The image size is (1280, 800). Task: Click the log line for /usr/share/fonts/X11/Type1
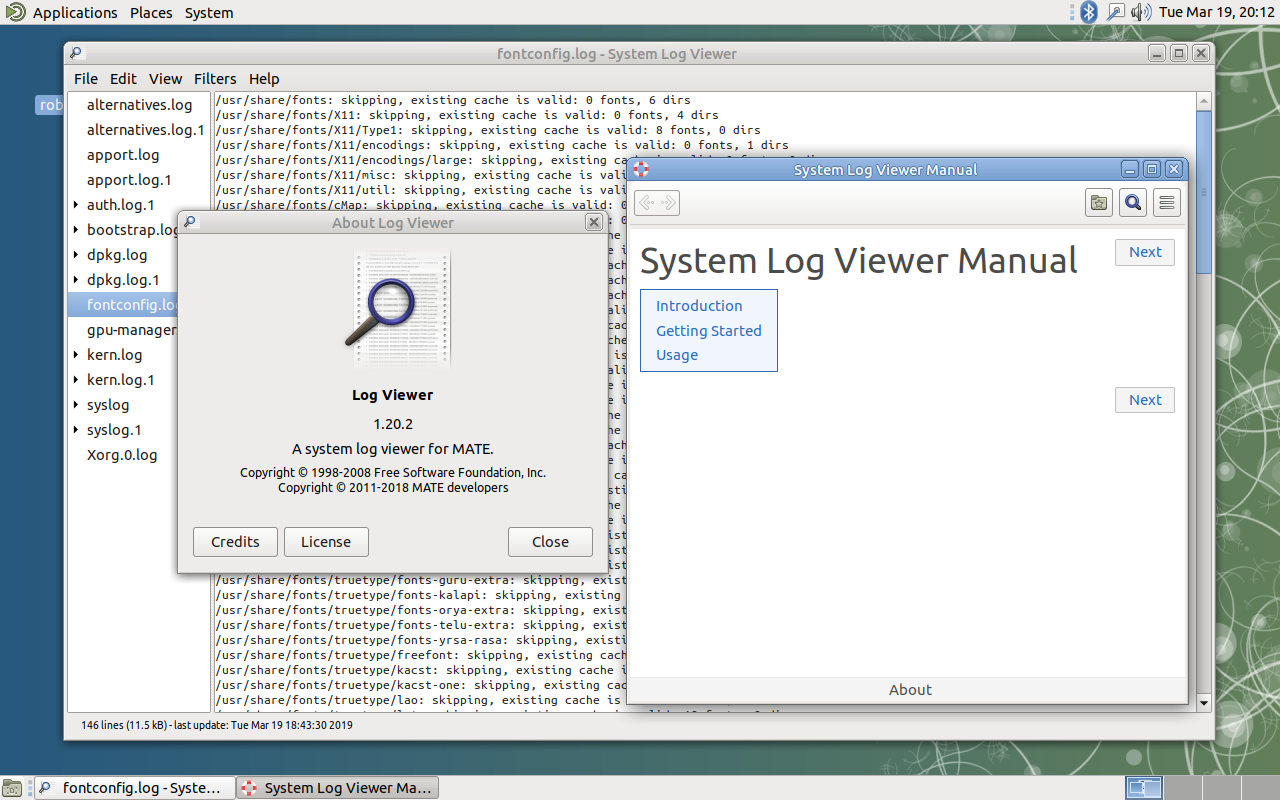click(x=488, y=130)
